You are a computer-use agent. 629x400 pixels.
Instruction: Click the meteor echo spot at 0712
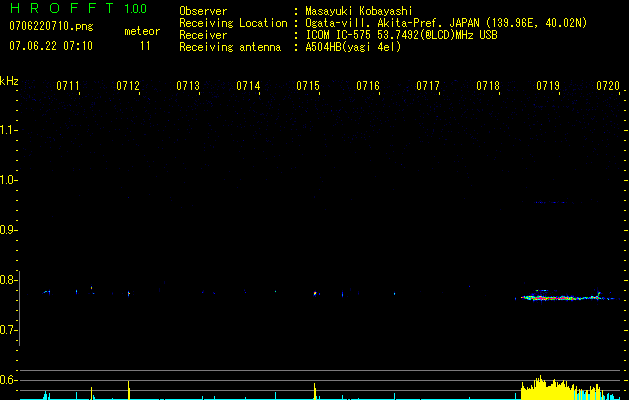click(x=129, y=293)
